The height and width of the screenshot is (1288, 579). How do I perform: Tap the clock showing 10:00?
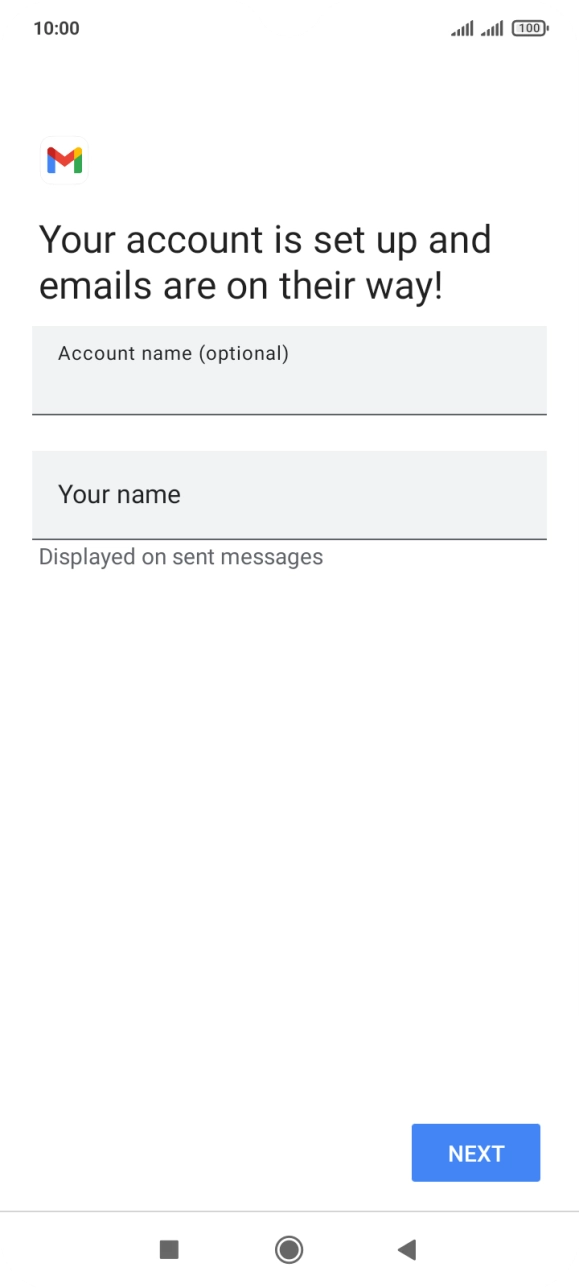click(57, 27)
